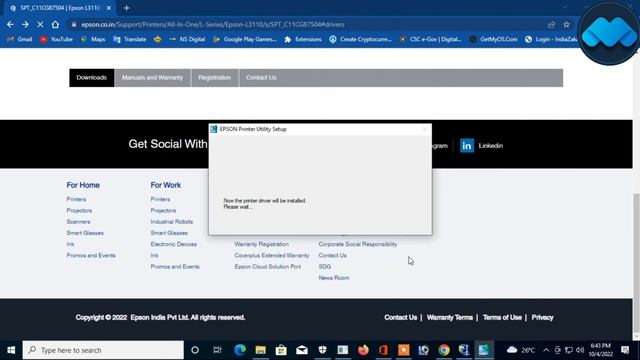The image size is (640, 360).
Task: Open Microsoft Store from taskbar
Action: (281, 350)
